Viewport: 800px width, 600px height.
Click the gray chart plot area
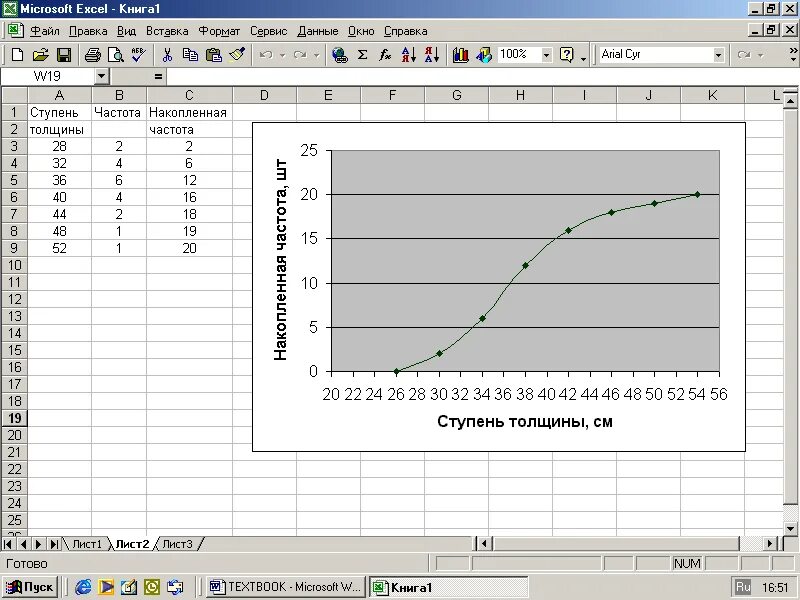click(x=525, y=260)
